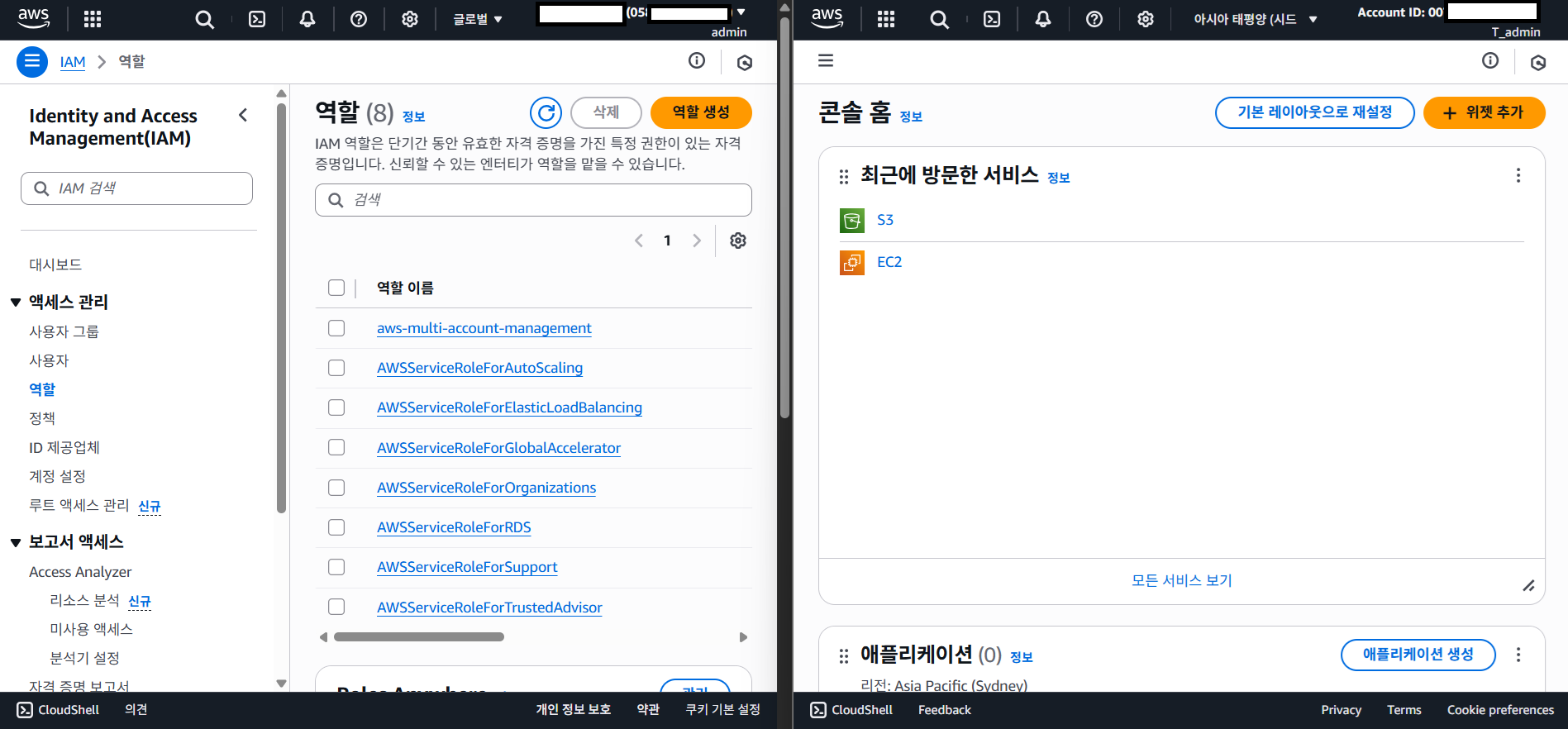Collapse 보고서 액세스 section
This screenshot has width=1568, height=729.
coord(16,542)
